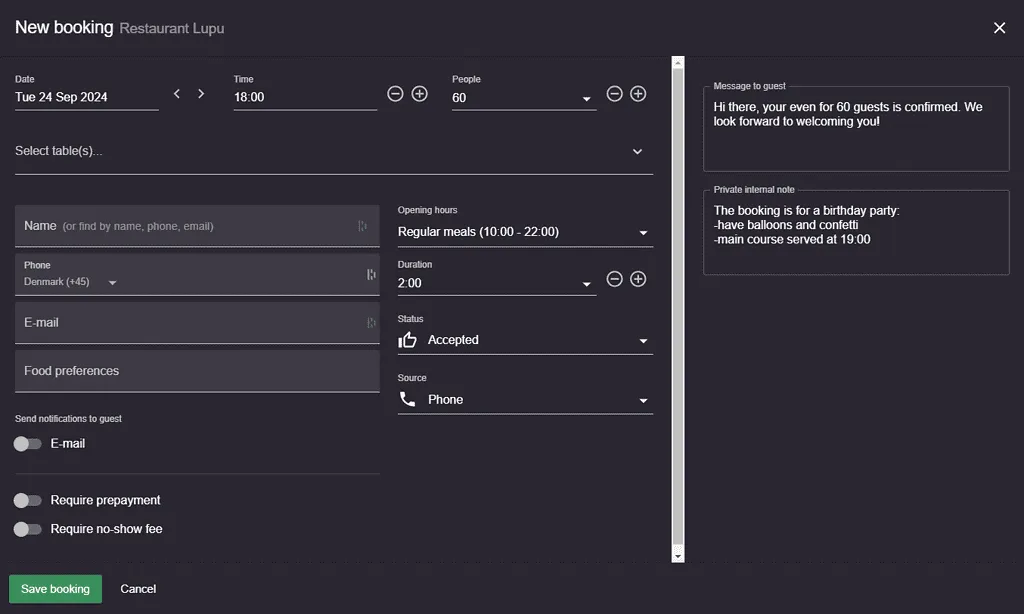This screenshot has height=614, width=1024.
Task: Open the Source dropdown
Action: pyautogui.click(x=525, y=400)
